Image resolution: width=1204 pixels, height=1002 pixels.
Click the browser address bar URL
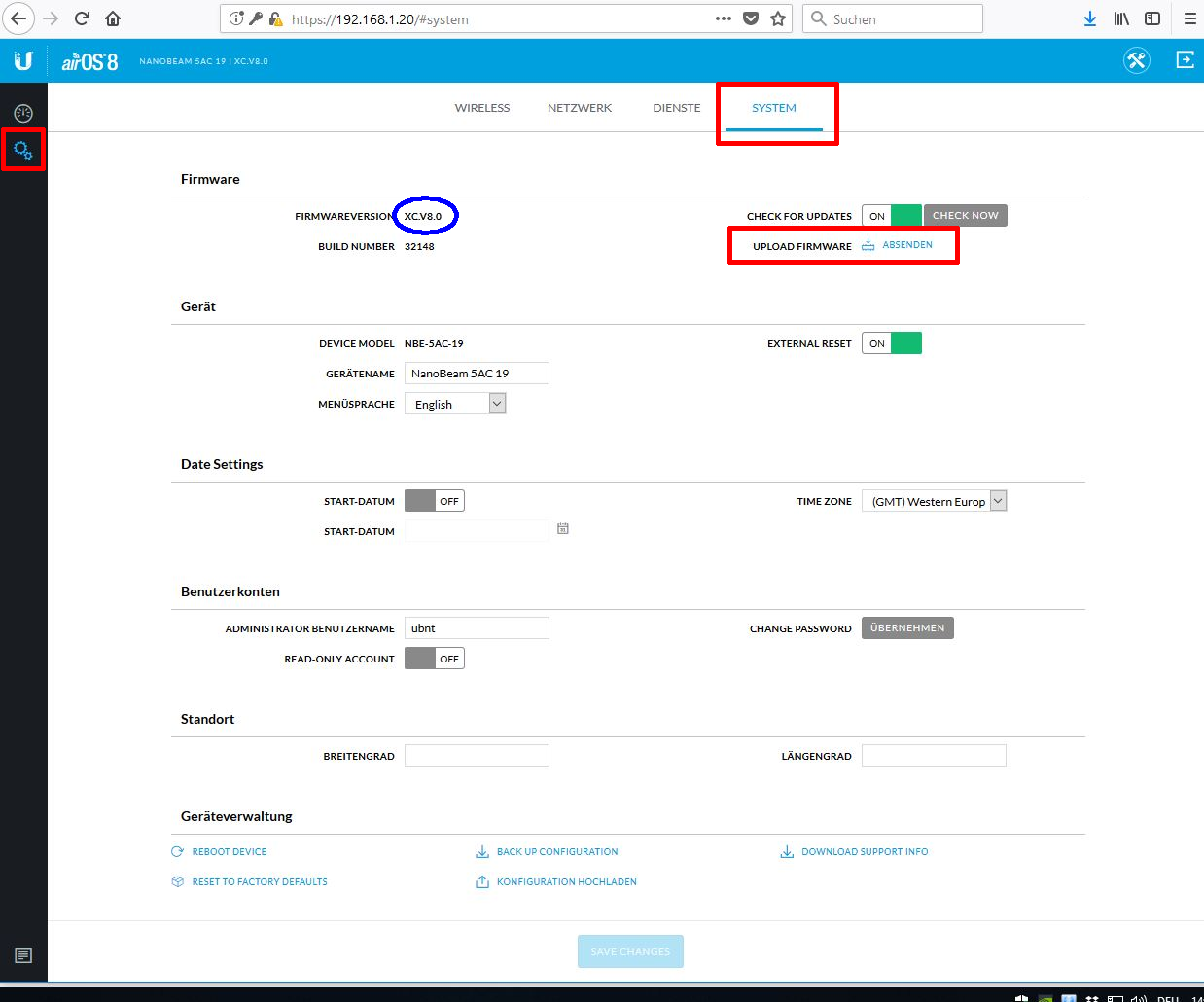tap(380, 18)
